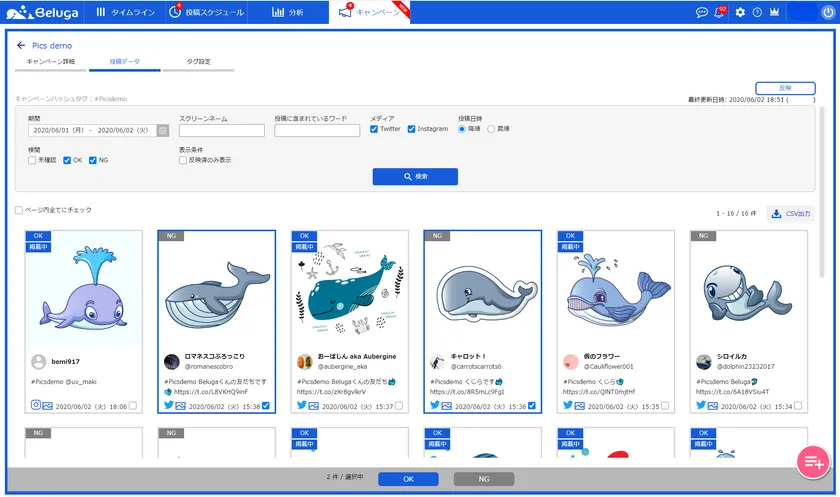The width and height of the screenshot is (840, 497).
Task: Click the https://t.co/L8VKHQ9inF link
Action: [x=211, y=392]
